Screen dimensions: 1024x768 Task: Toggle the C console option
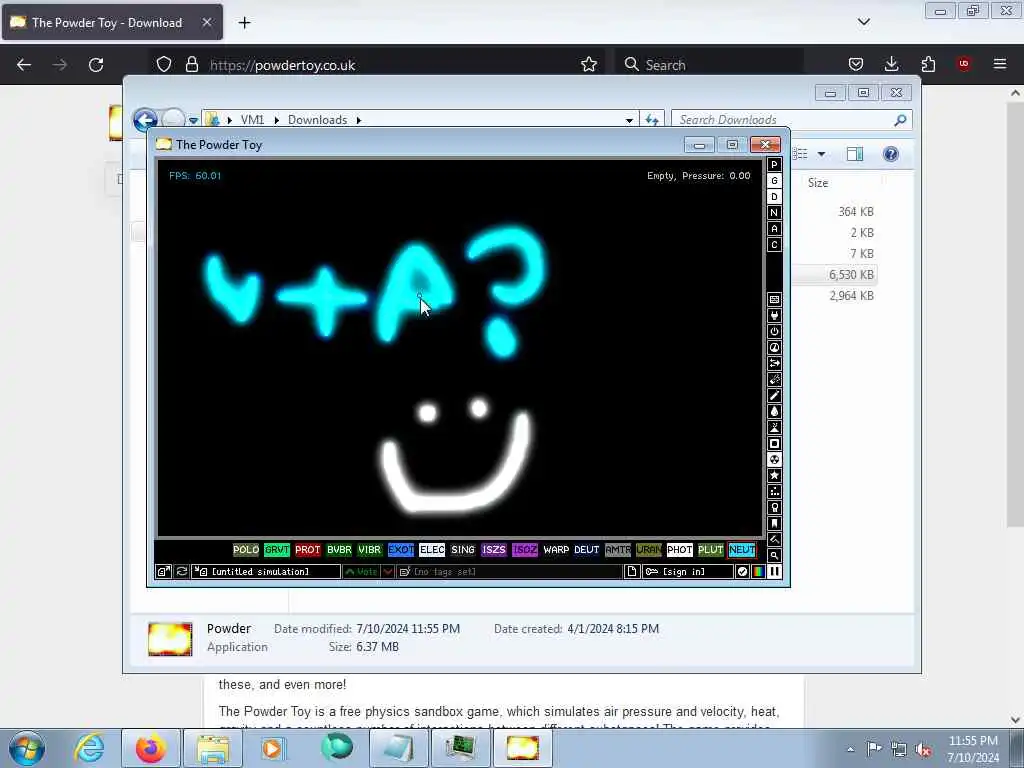(775, 245)
